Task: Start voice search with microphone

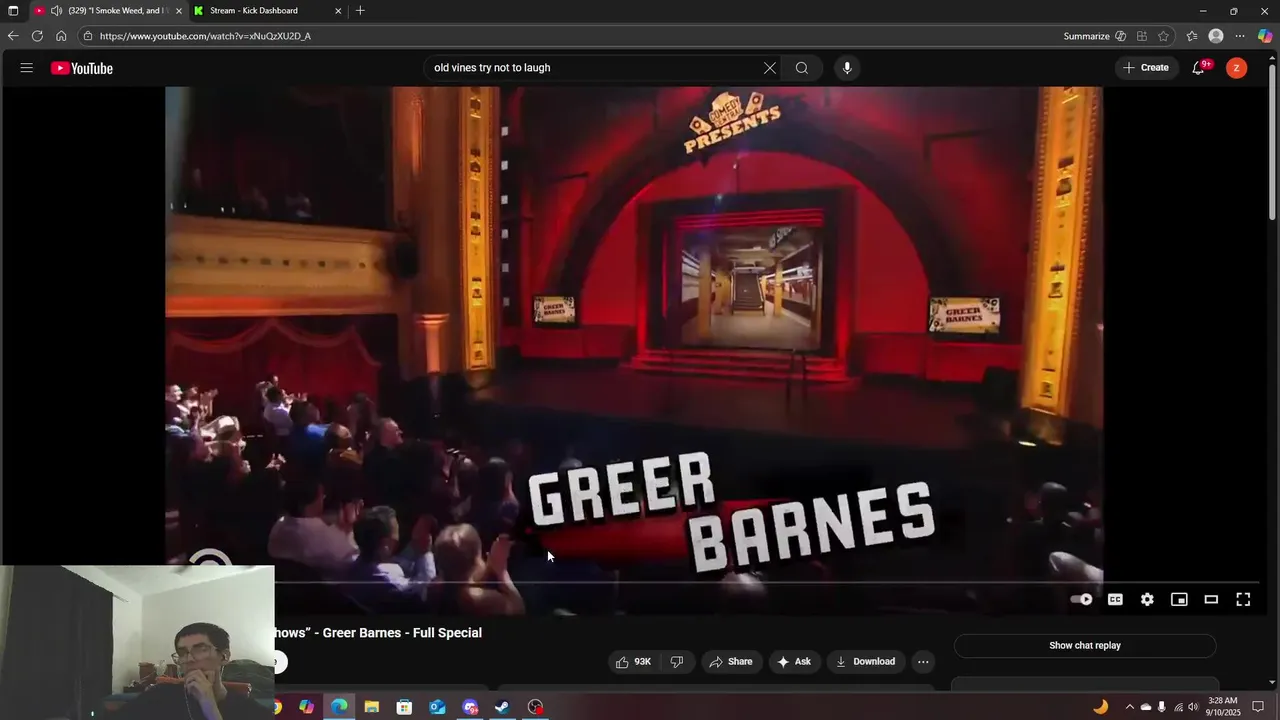Action: point(847,68)
